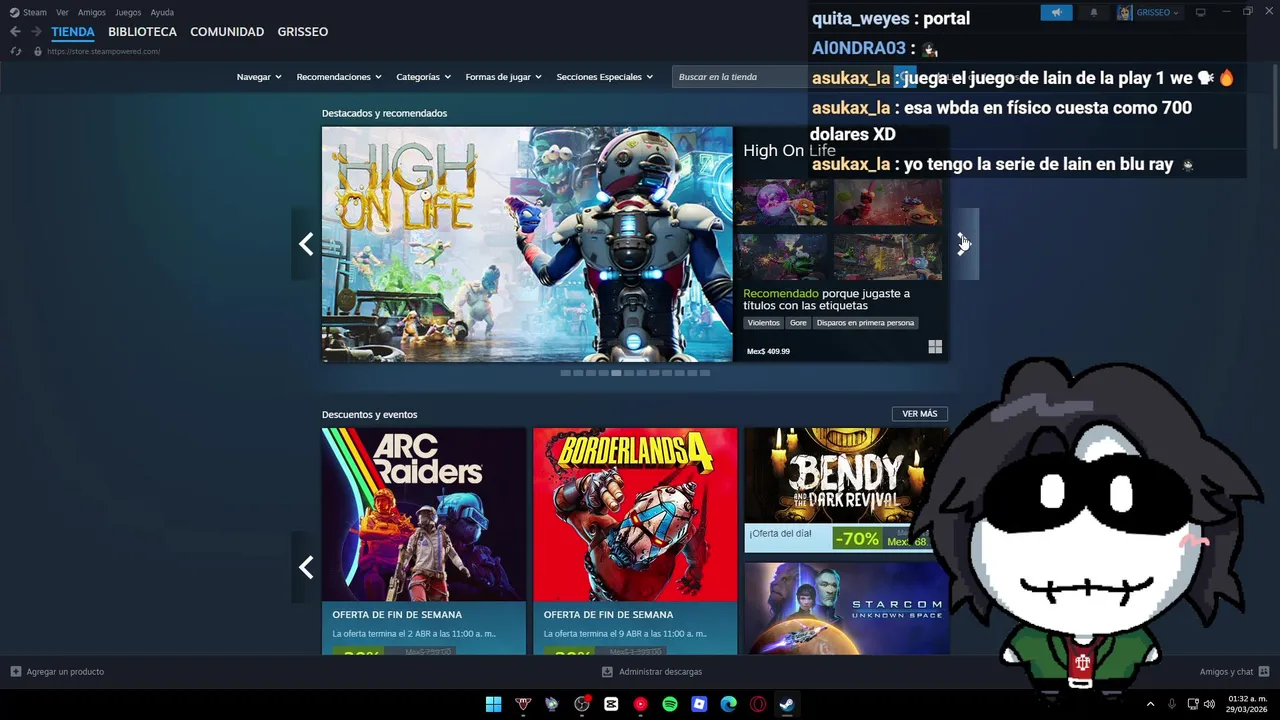Show previous featured game with left arrow

[x=306, y=244]
